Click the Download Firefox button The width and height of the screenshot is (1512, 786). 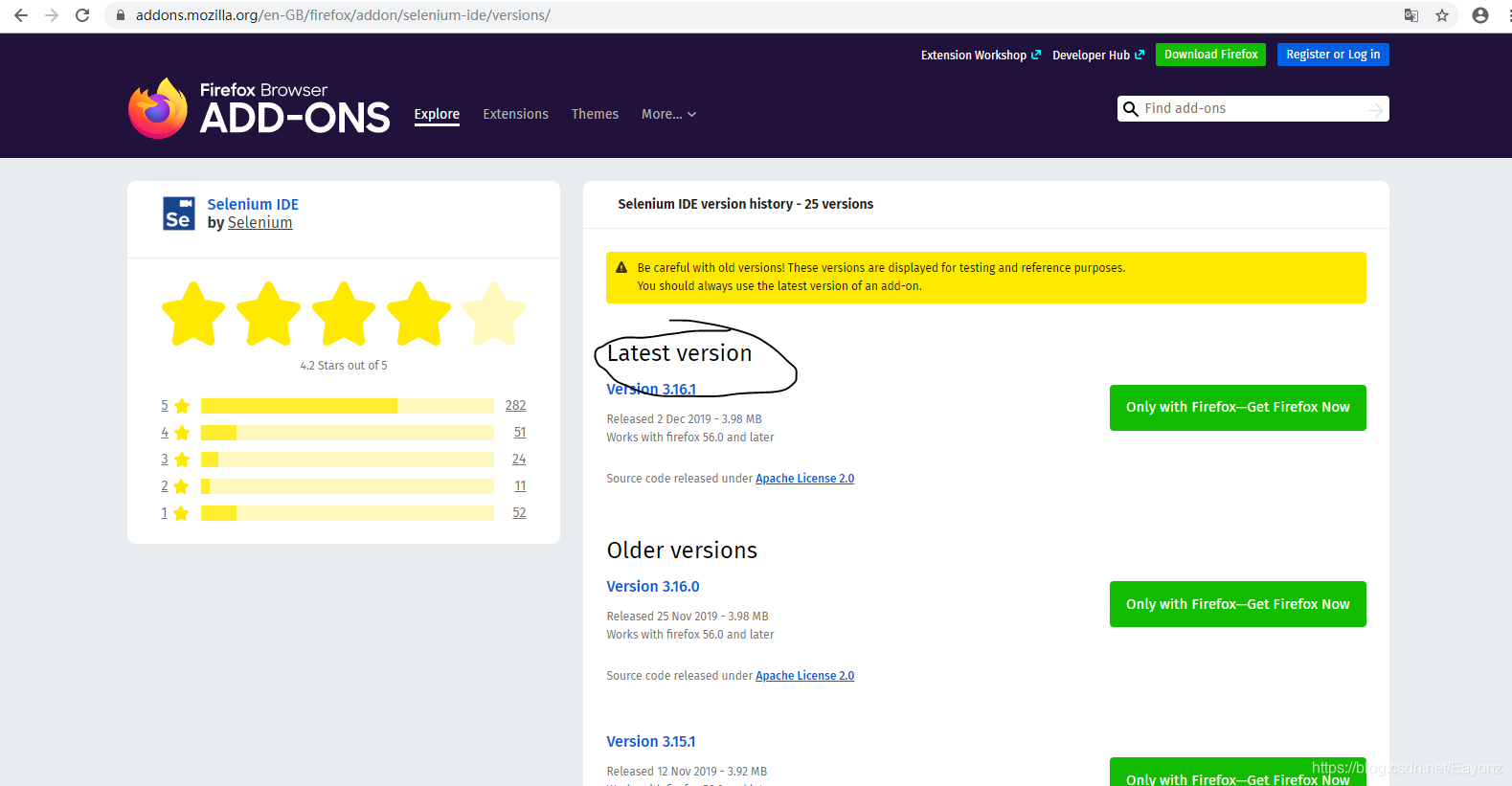[1210, 55]
